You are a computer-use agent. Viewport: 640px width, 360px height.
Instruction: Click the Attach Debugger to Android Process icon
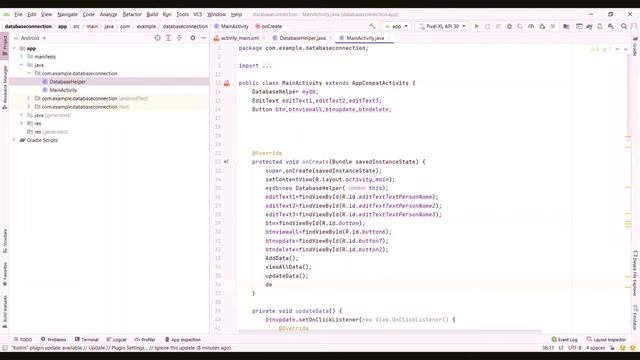tap(542, 26)
